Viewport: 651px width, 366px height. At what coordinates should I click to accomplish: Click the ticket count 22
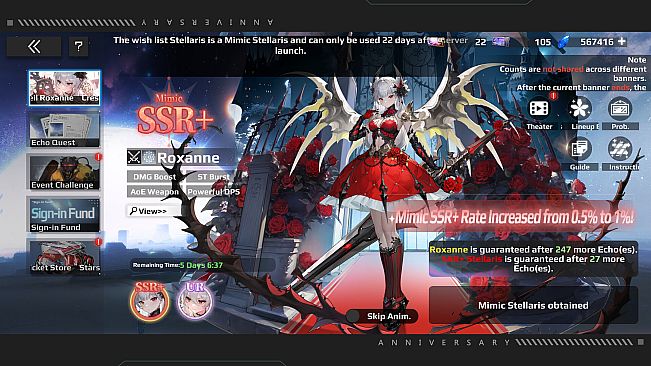(480, 42)
